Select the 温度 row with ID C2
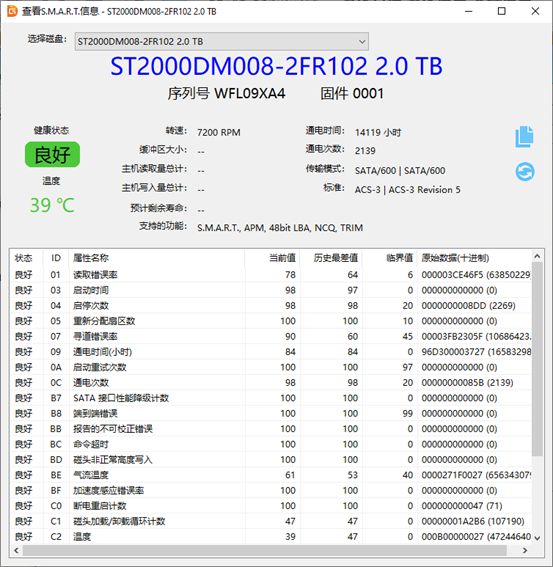 [x=271, y=537]
